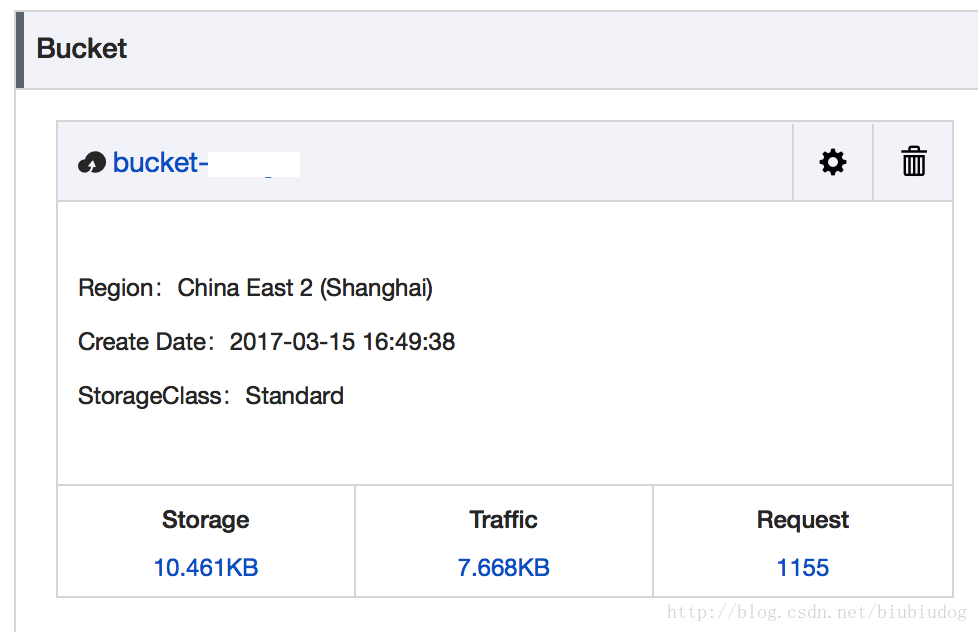Click the StorageClass label

(151, 396)
